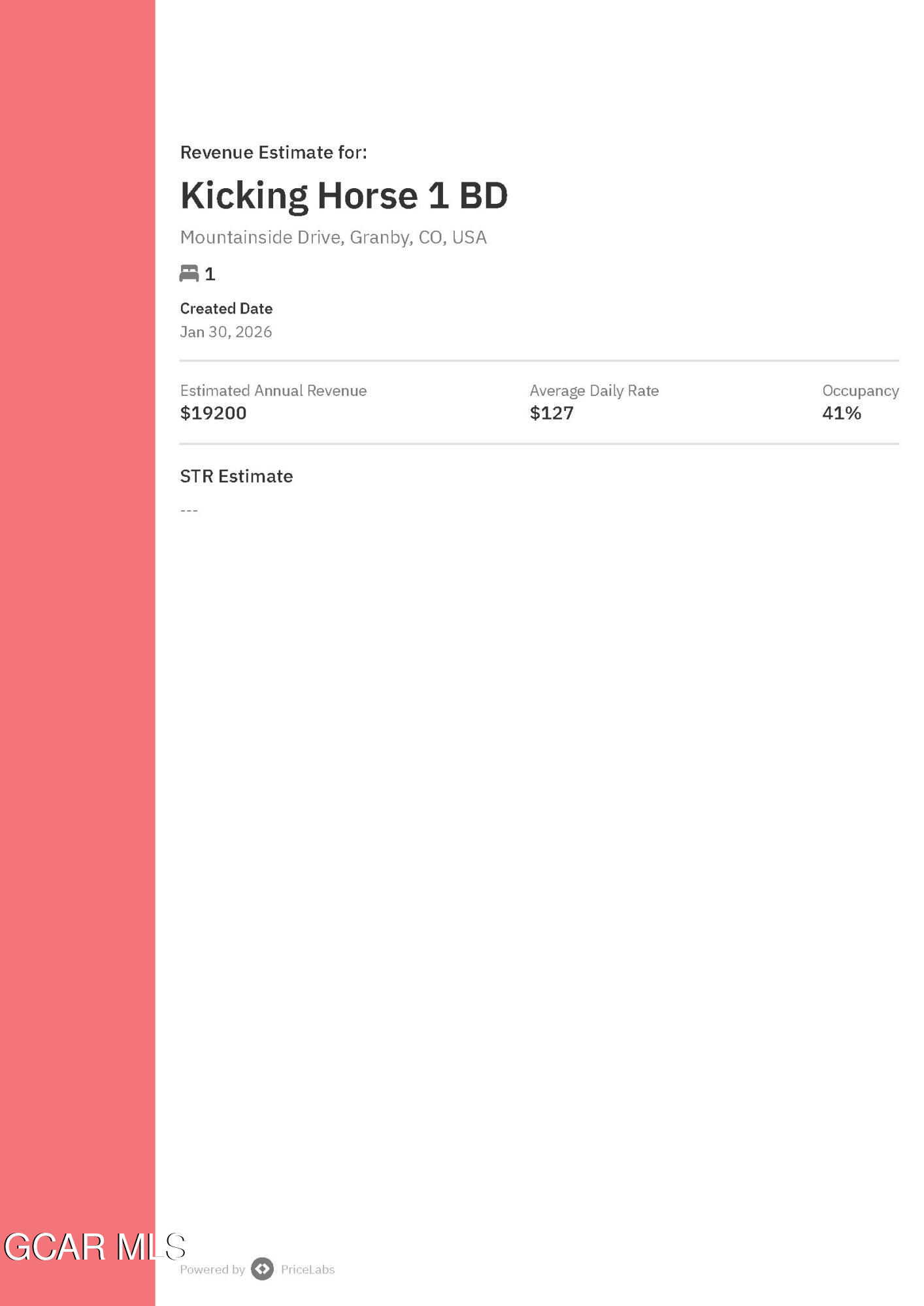Select the $127 daily rate value
Viewport: 924px width, 1306px height.
click(x=552, y=413)
